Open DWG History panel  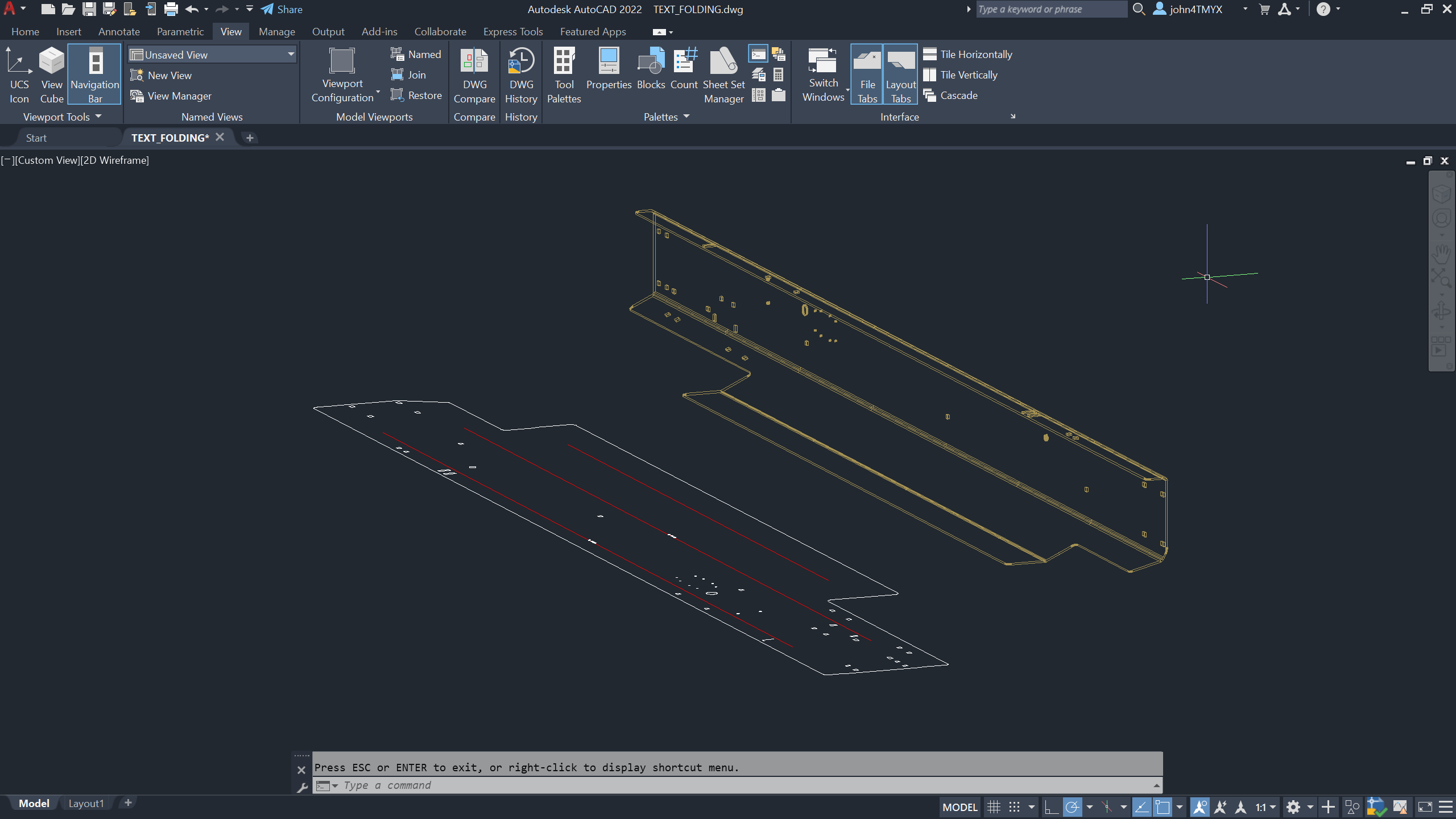click(x=521, y=75)
